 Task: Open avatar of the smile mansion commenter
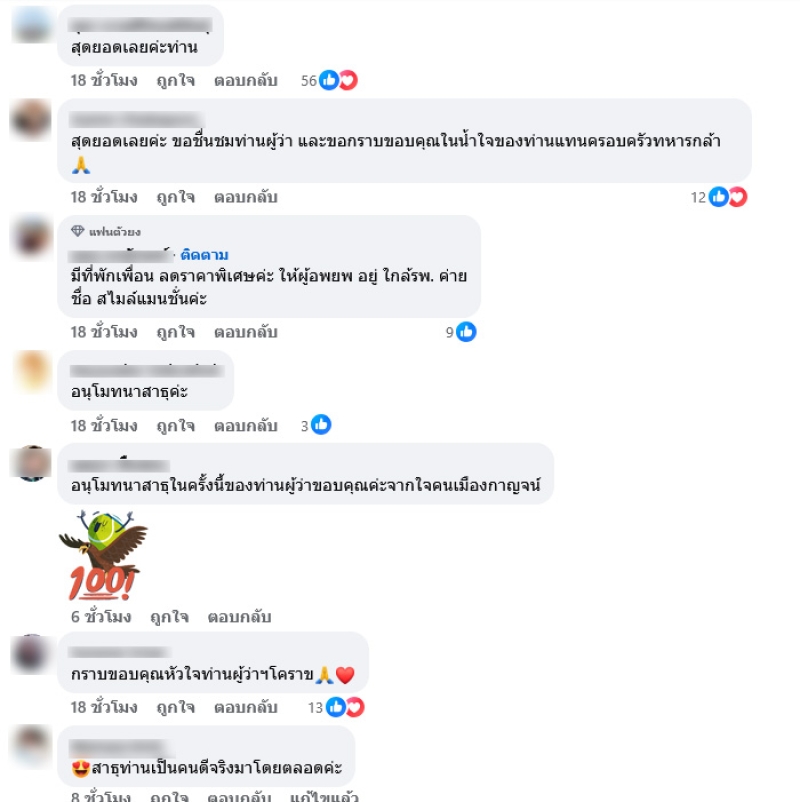(32, 237)
